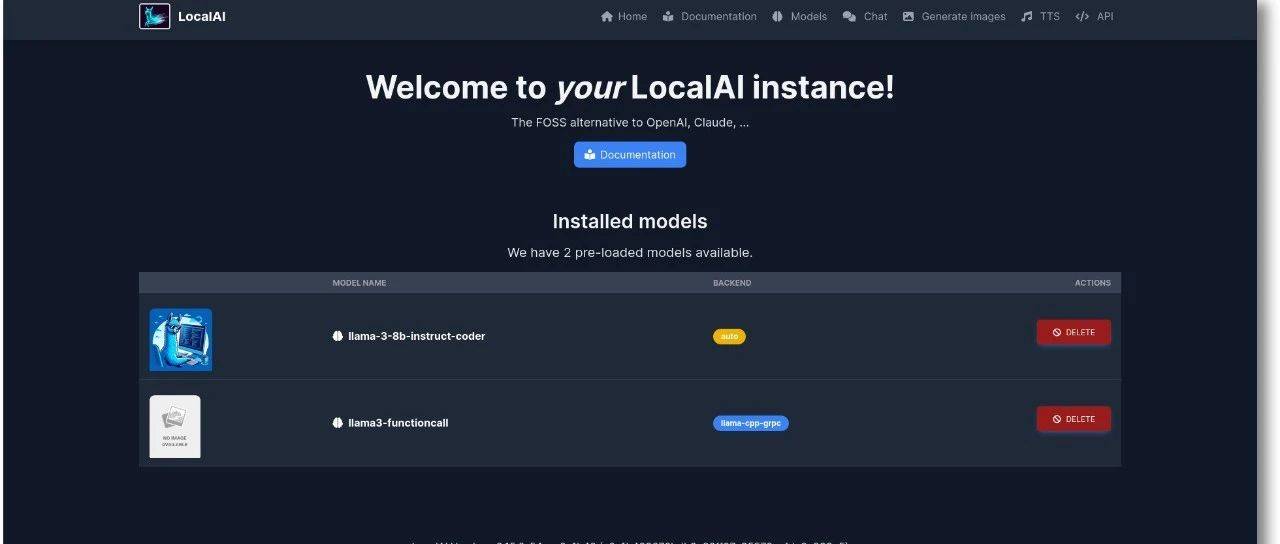Image resolution: width=1280 pixels, height=544 pixels.
Task: Click the LocalAI brand name text
Action: click(201, 17)
